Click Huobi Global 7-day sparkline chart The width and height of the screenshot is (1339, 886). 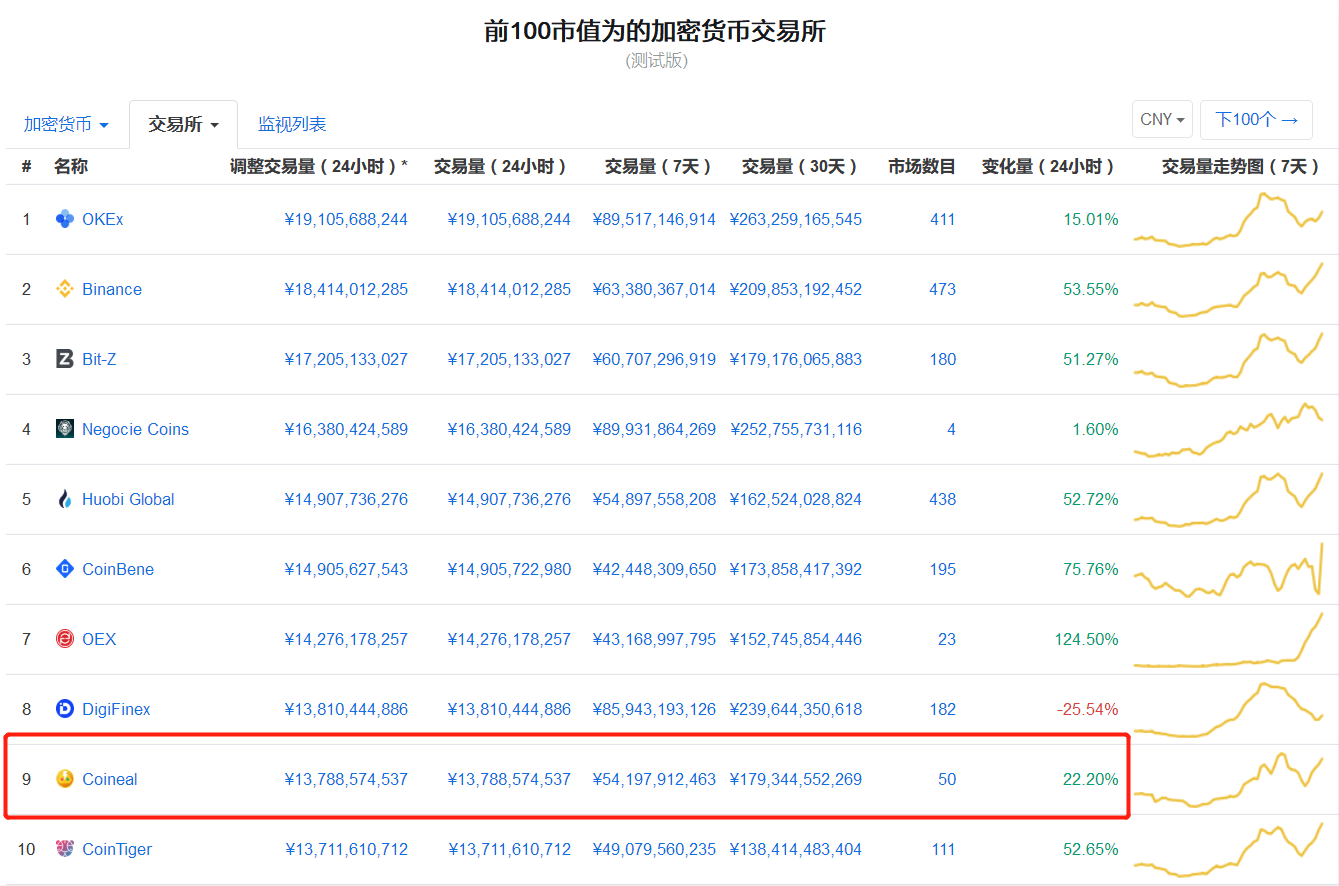1229,499
